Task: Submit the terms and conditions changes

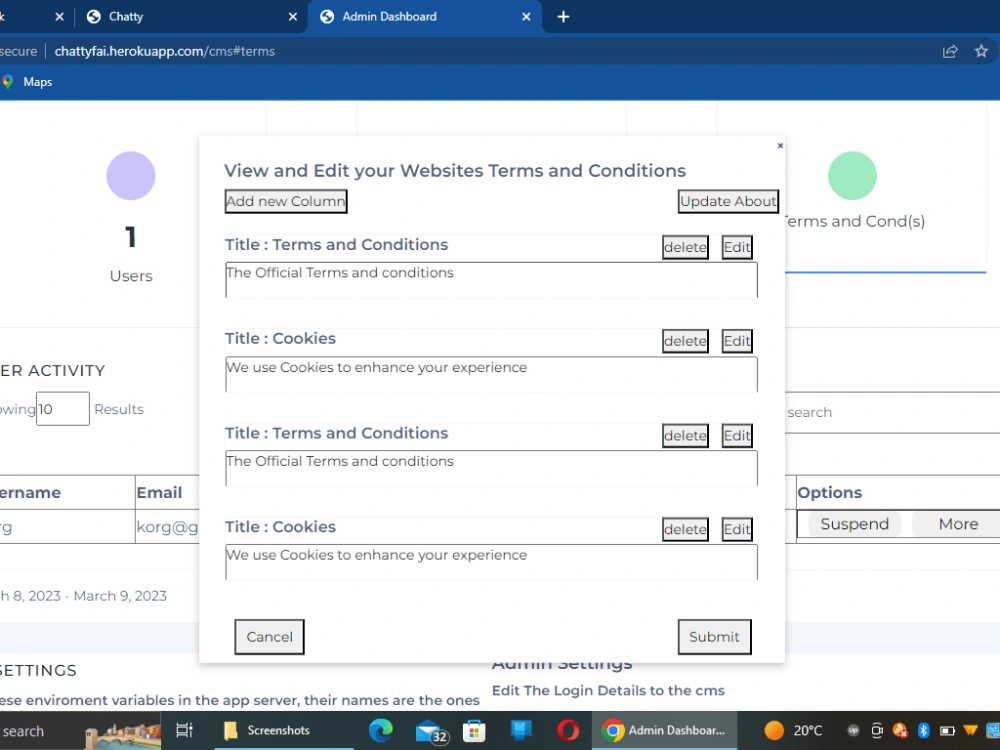Action: [714, 636]
